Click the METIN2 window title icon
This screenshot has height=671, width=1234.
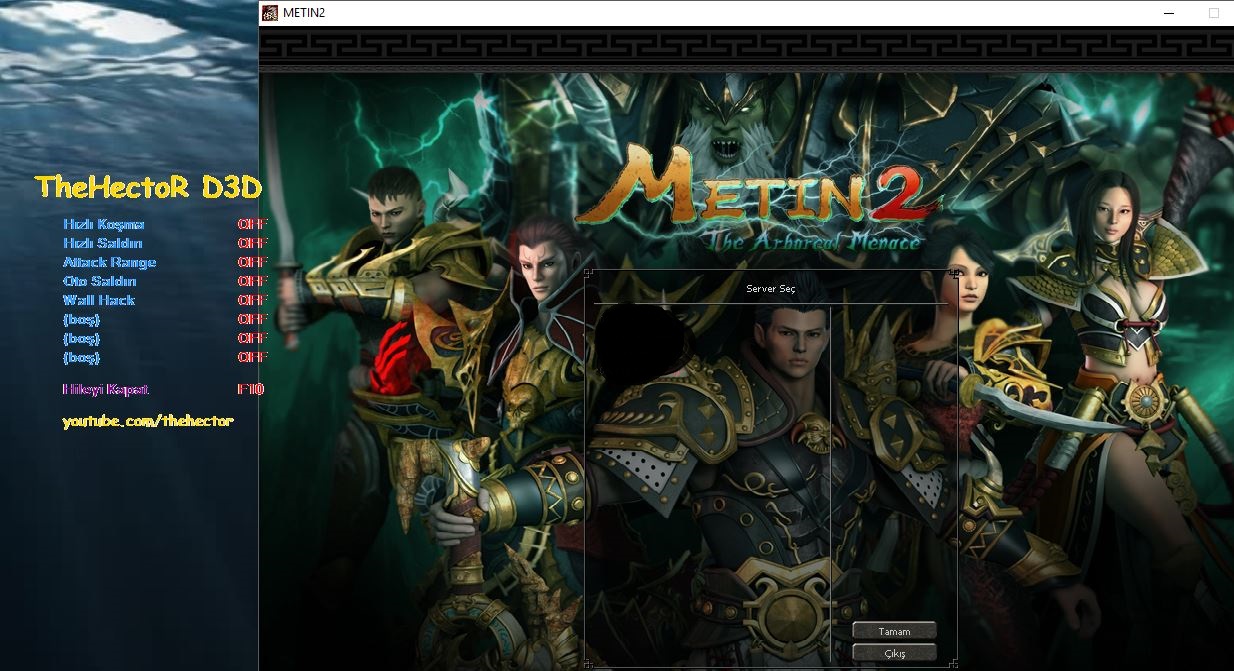point(270,13)
